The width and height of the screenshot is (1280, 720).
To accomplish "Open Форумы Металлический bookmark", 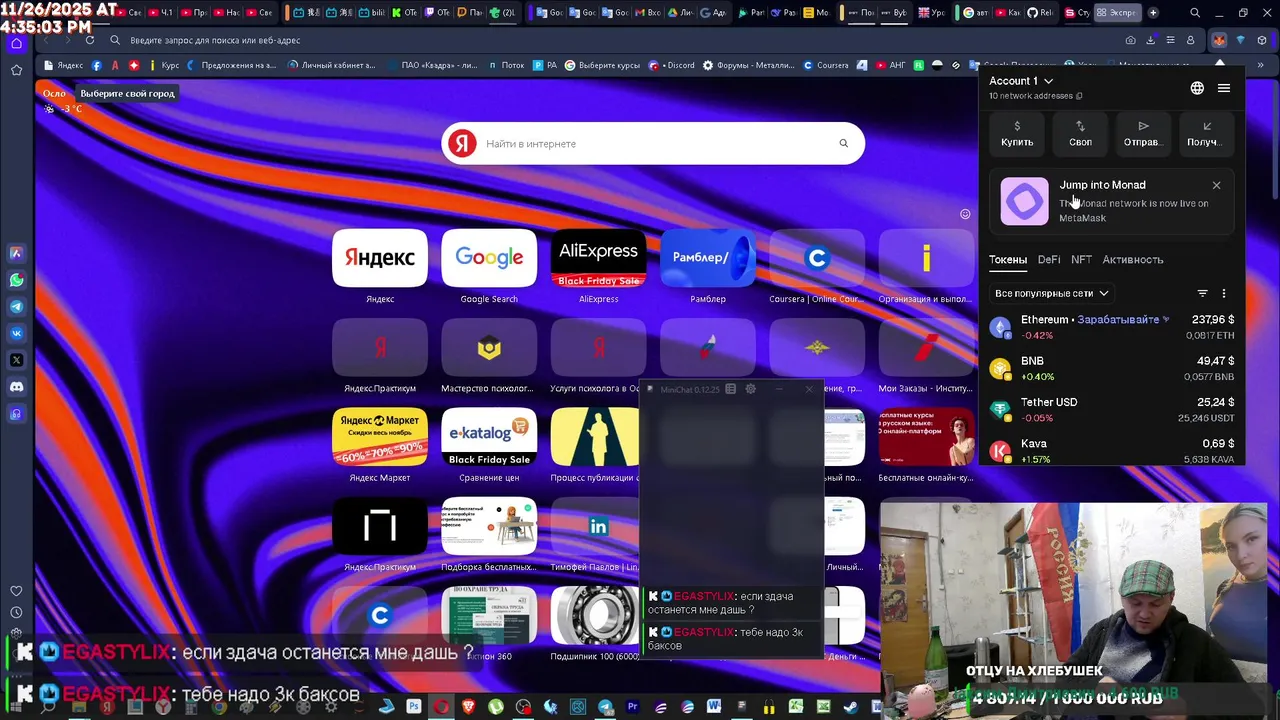I will (x=748, y=65).
